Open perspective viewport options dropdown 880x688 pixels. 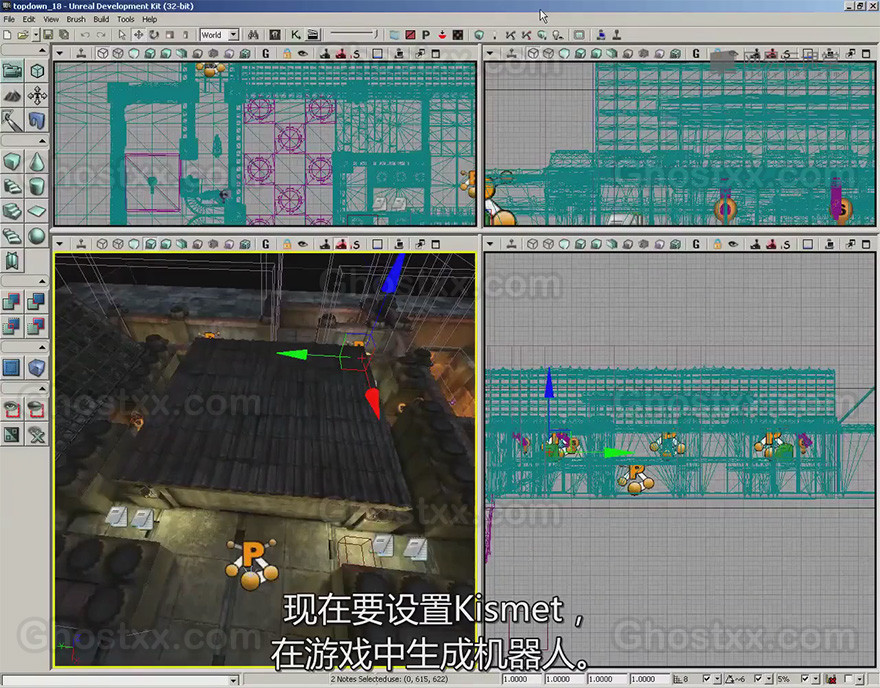point(59,244)
